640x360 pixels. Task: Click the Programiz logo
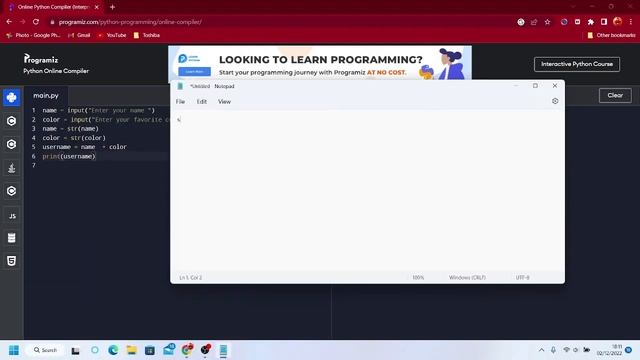(41, 59)
